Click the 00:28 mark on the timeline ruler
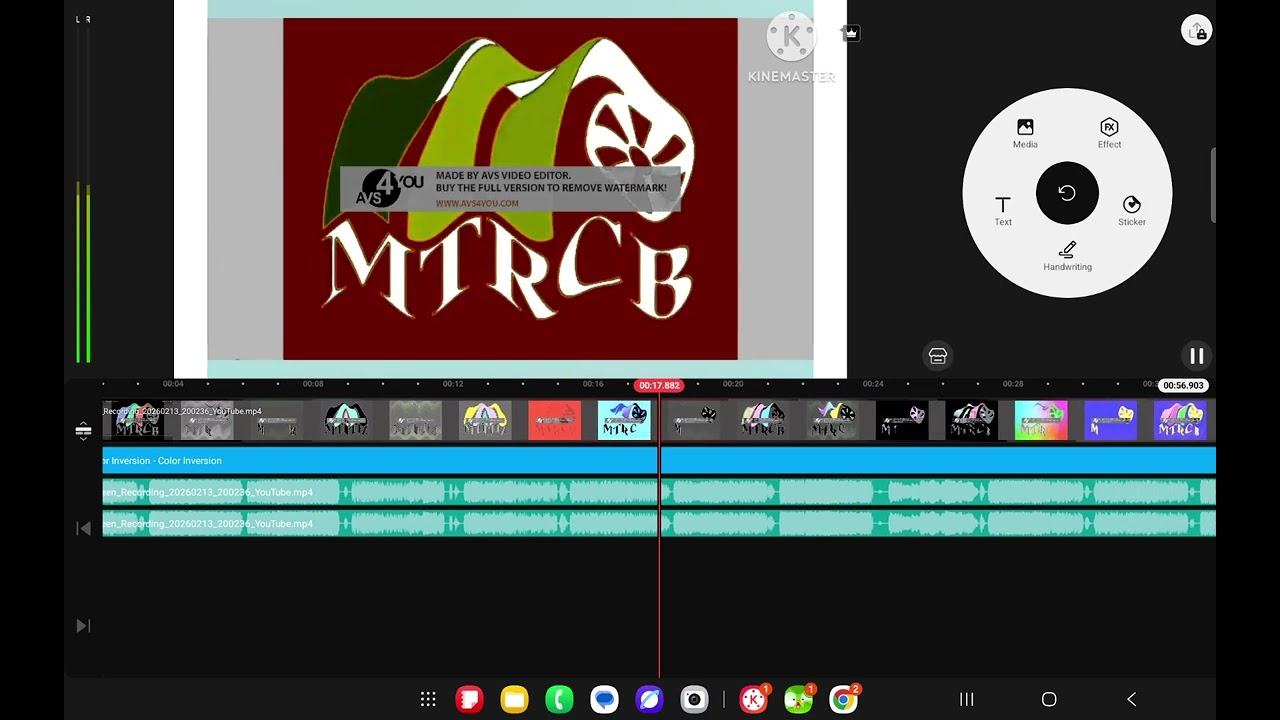The image size is (1280, 720). tap(1013, 384)
